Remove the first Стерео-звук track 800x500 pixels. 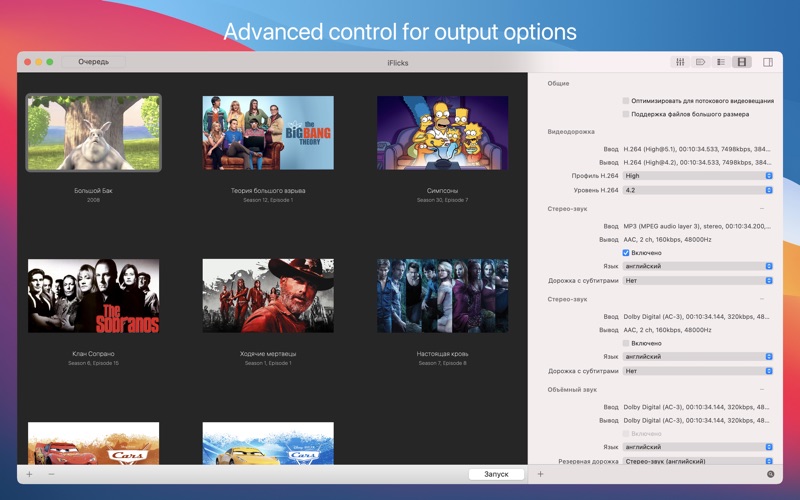(x=762, y=208)
